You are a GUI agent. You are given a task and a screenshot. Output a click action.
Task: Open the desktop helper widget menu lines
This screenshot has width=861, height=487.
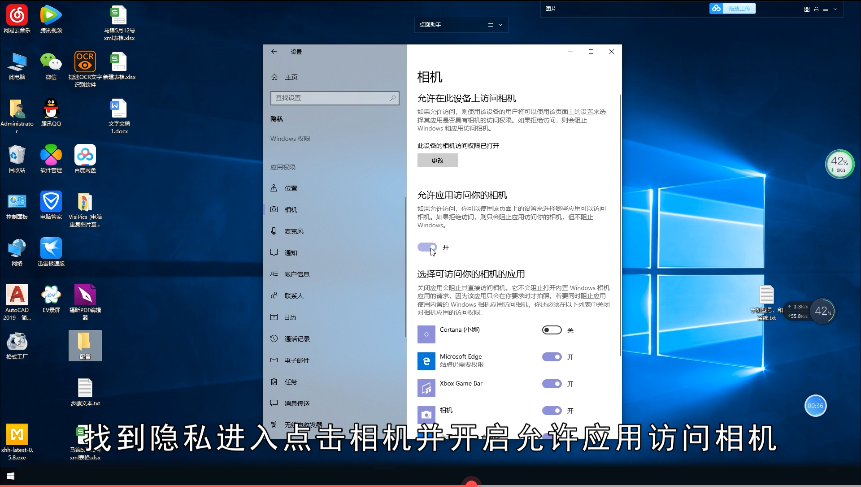click(x=490, y=25)
